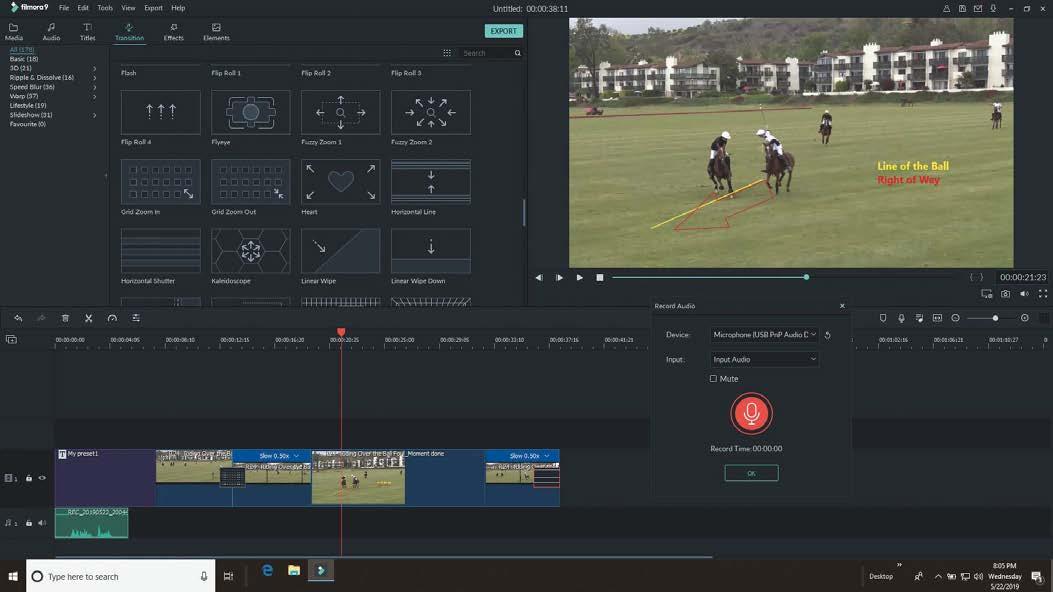Click the zoom out minus icon
This screenshot has height=592, width=1053.
pyautogui.click(x=956, y=318)
